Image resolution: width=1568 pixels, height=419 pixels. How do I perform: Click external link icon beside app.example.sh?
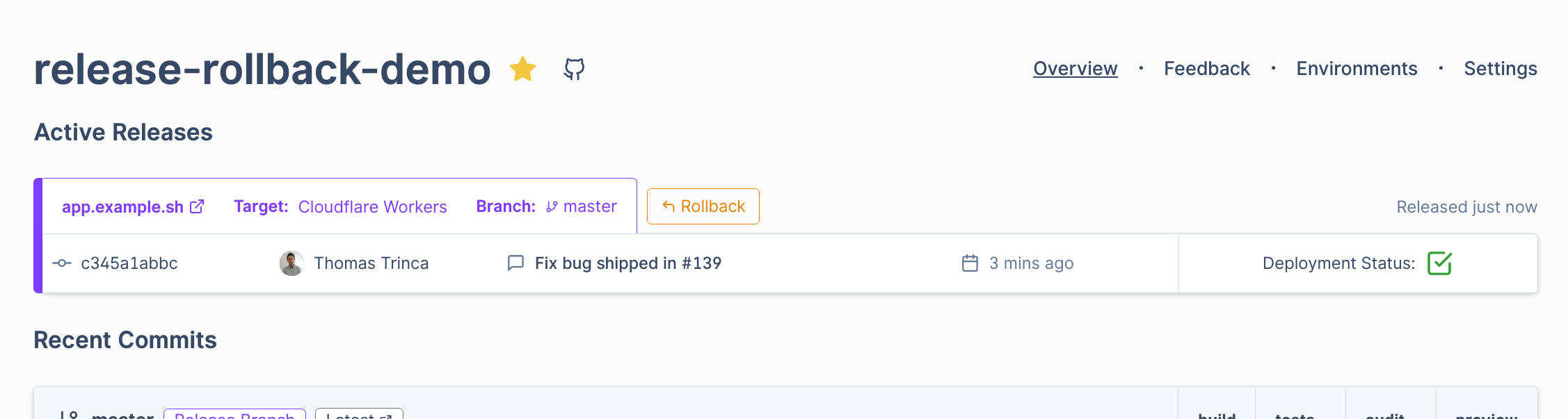198,206
